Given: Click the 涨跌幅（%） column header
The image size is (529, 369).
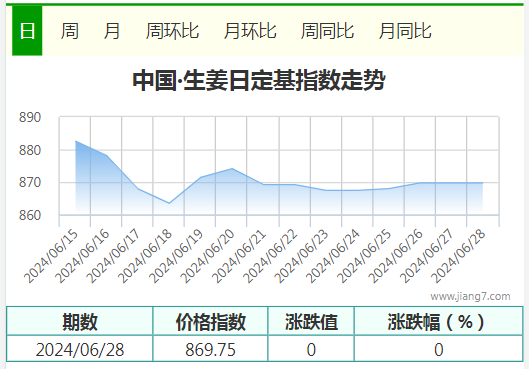Looking at the screenshot, I should point(439,321).
